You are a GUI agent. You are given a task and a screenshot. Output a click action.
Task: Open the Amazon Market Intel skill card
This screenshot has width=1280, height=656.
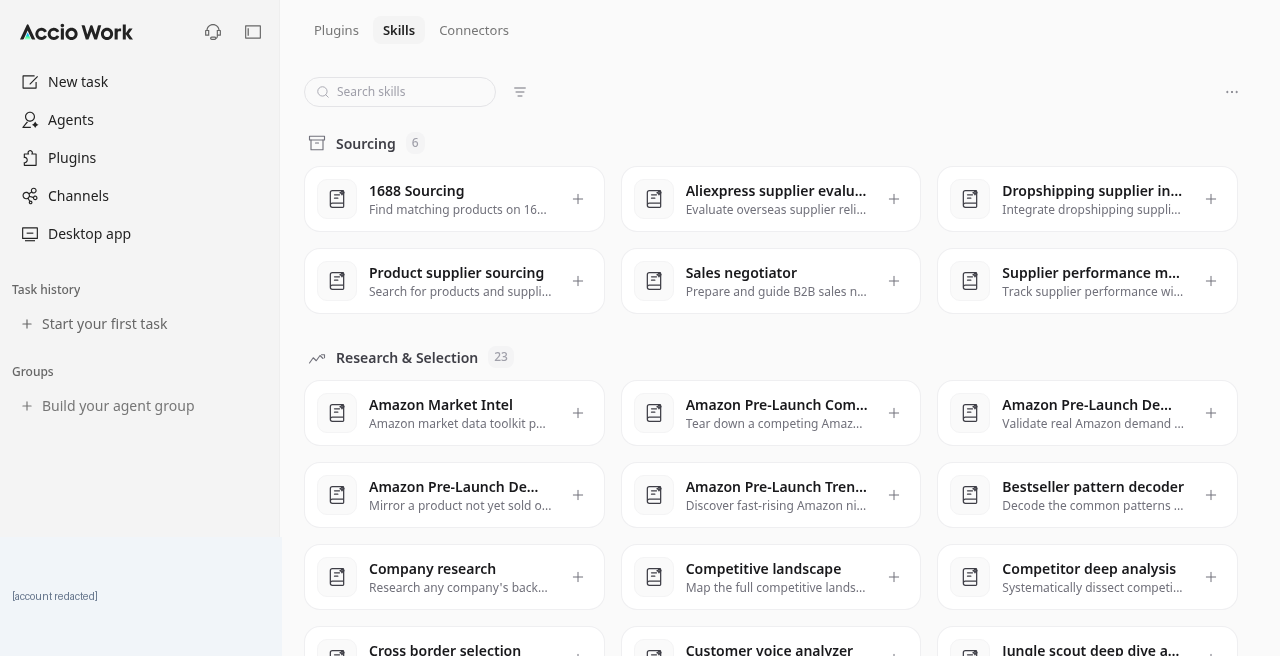(x=454, y=413)
